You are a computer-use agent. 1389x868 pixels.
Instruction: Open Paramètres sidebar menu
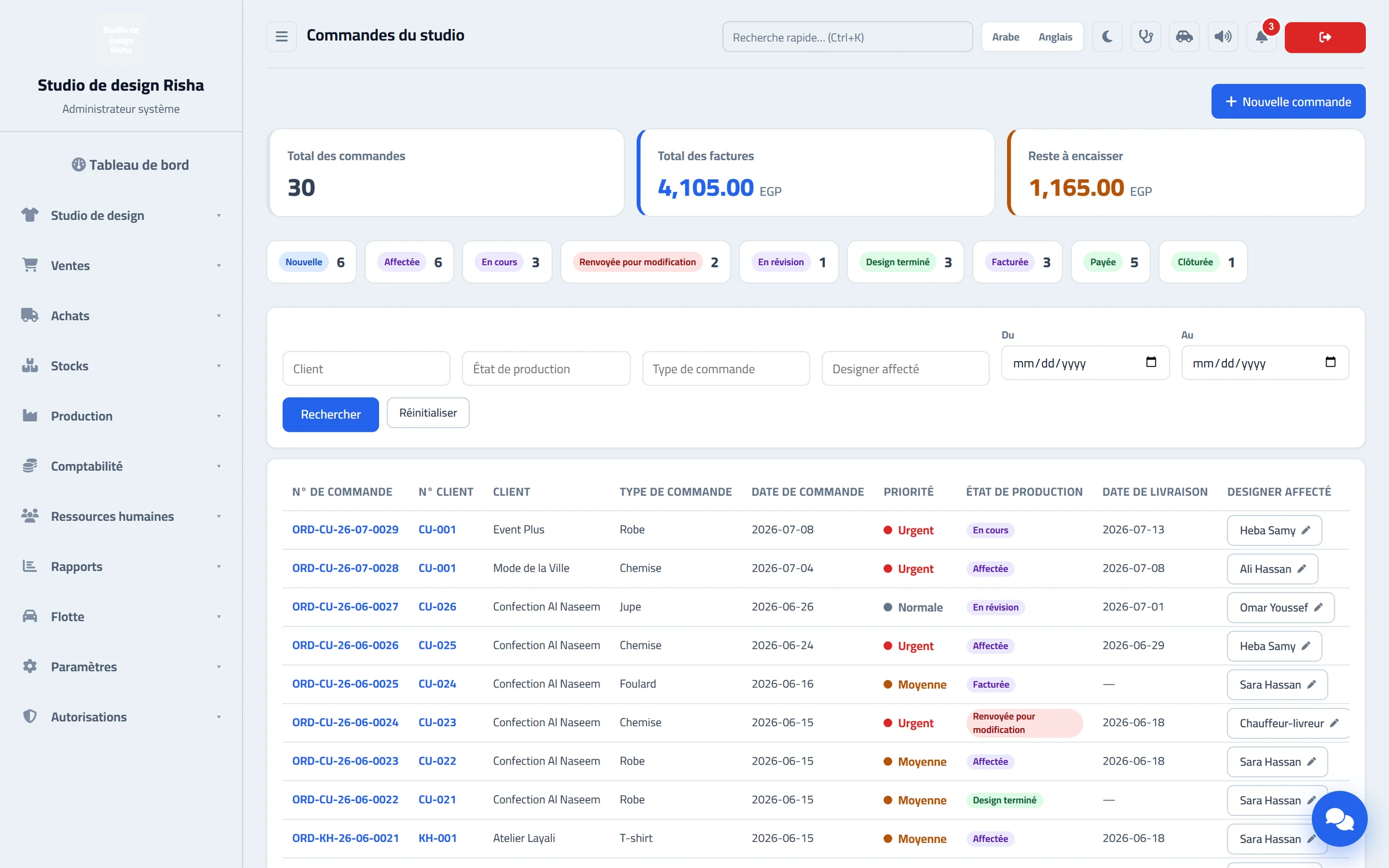(x=121, y=667)
